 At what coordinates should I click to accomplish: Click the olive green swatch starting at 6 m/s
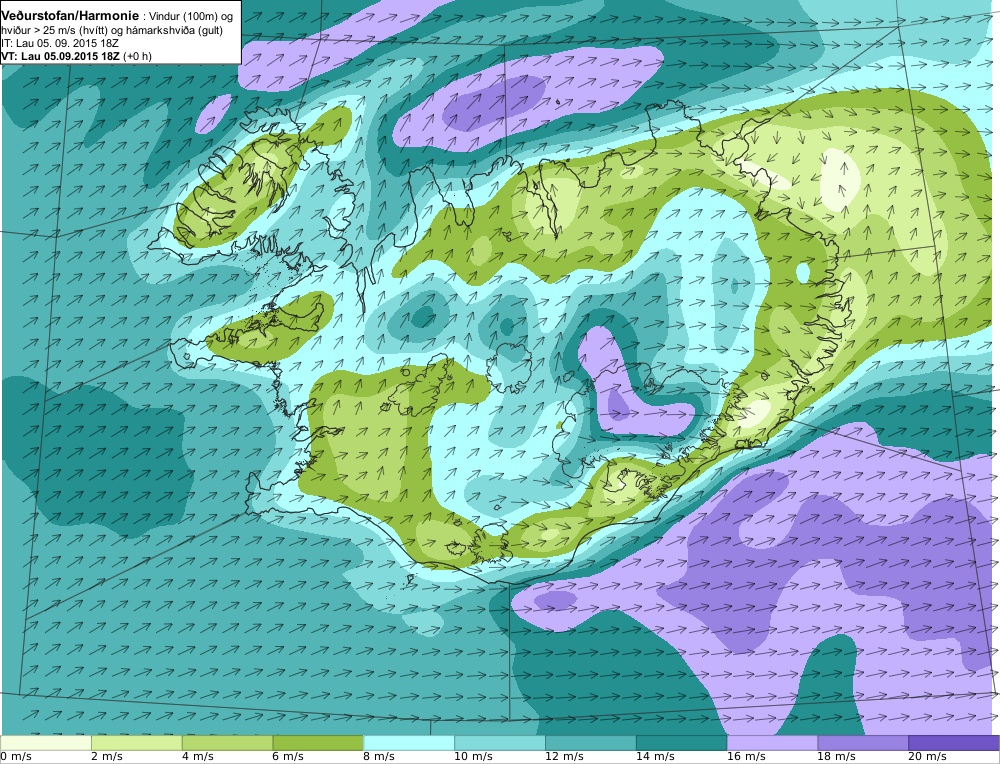pyautogui.click(x=318, y=742)
